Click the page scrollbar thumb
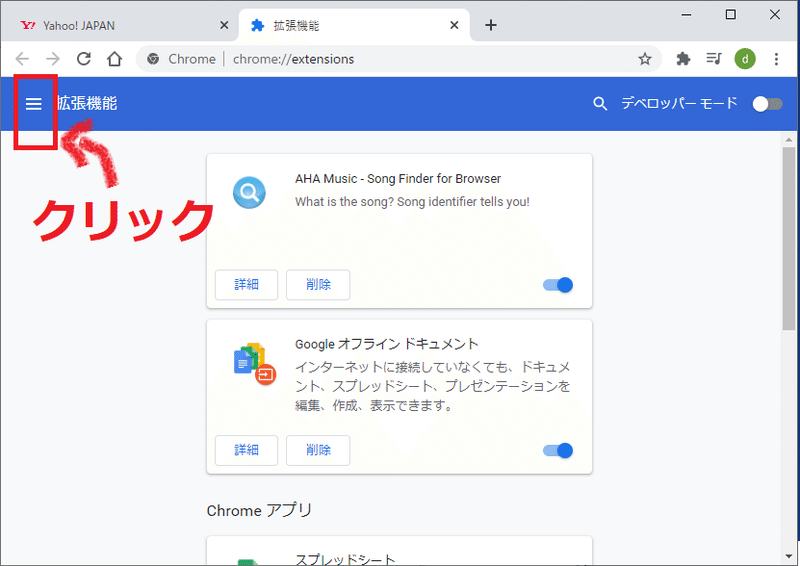 click(789, 238)
